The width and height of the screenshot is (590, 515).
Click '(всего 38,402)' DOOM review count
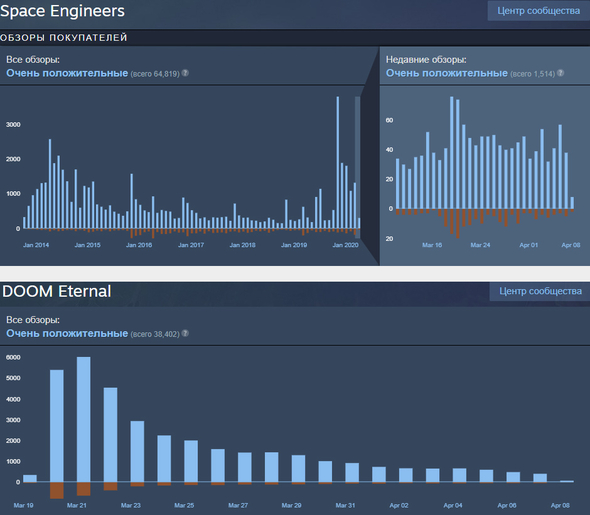[155, 334]
